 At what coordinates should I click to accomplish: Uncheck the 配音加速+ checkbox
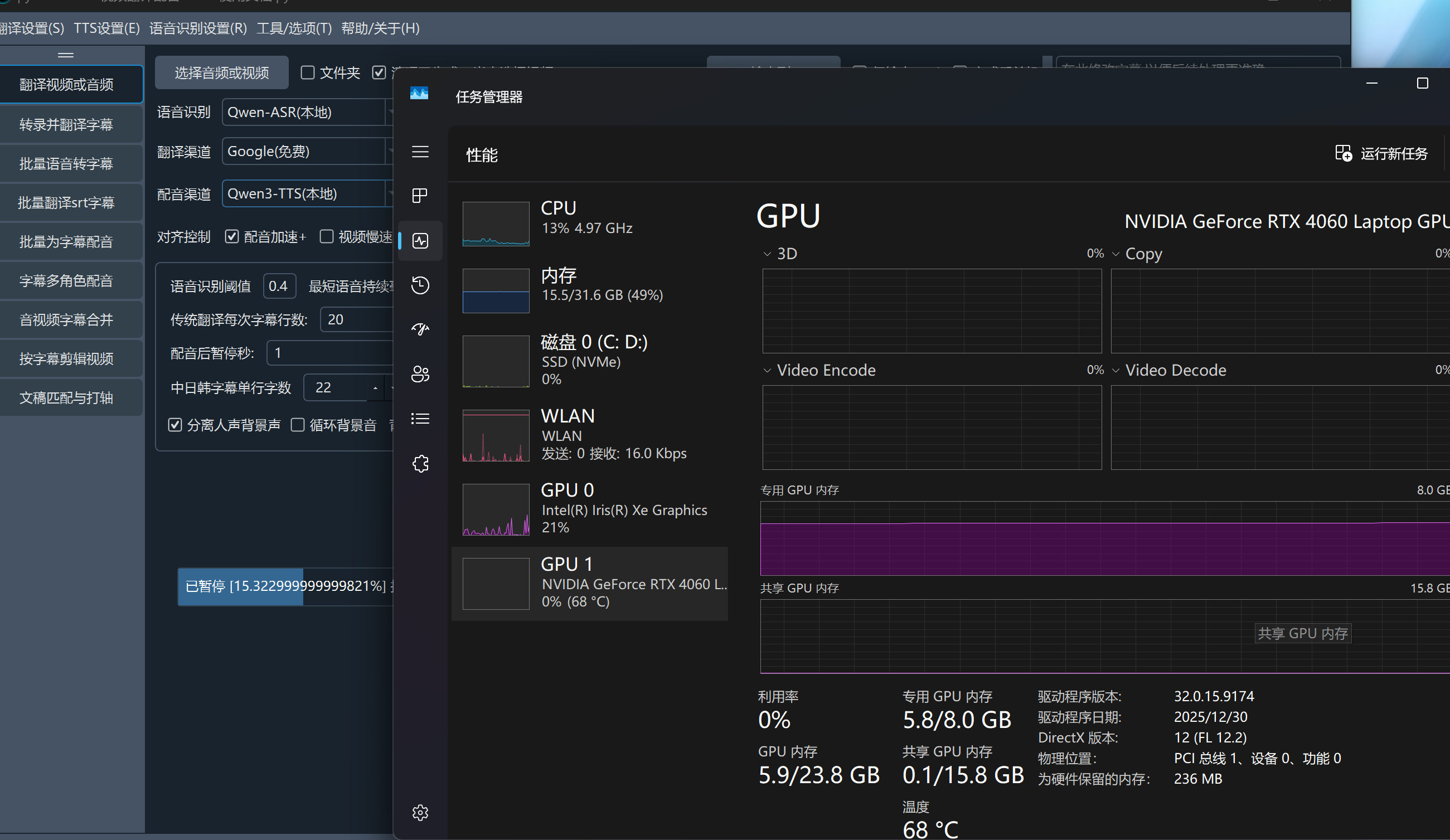click(x=232, y=236)
